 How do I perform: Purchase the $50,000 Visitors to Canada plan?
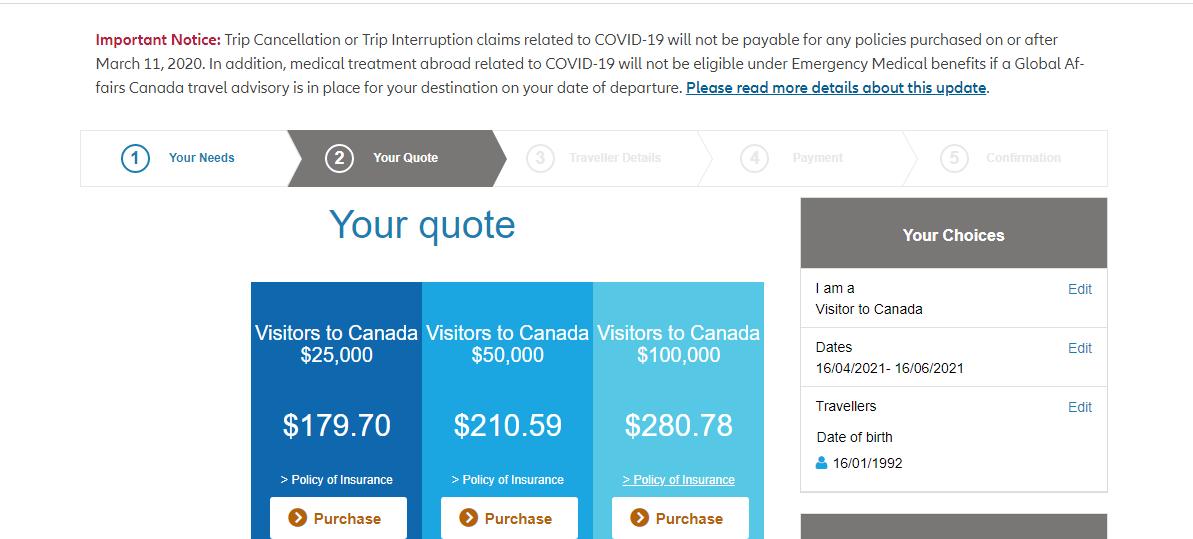pyautogui.click(x=509, y=518)
